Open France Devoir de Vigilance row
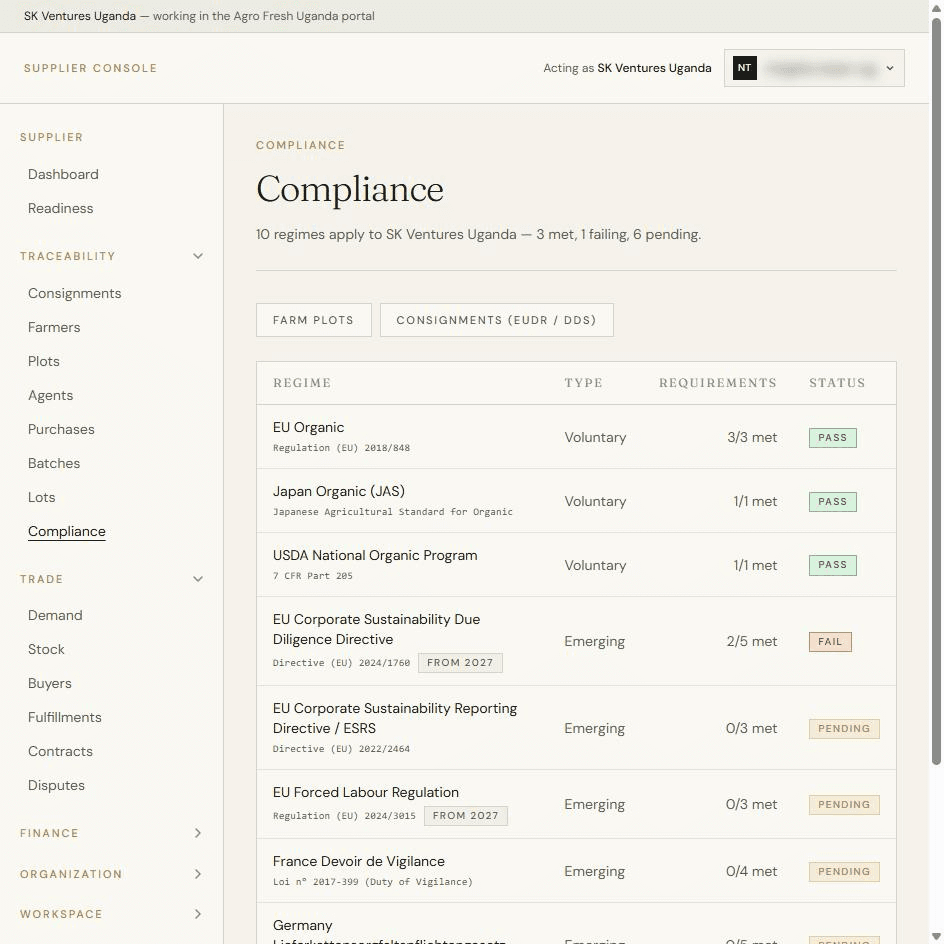This screenshot has width=944, height=944. (576, 871)
